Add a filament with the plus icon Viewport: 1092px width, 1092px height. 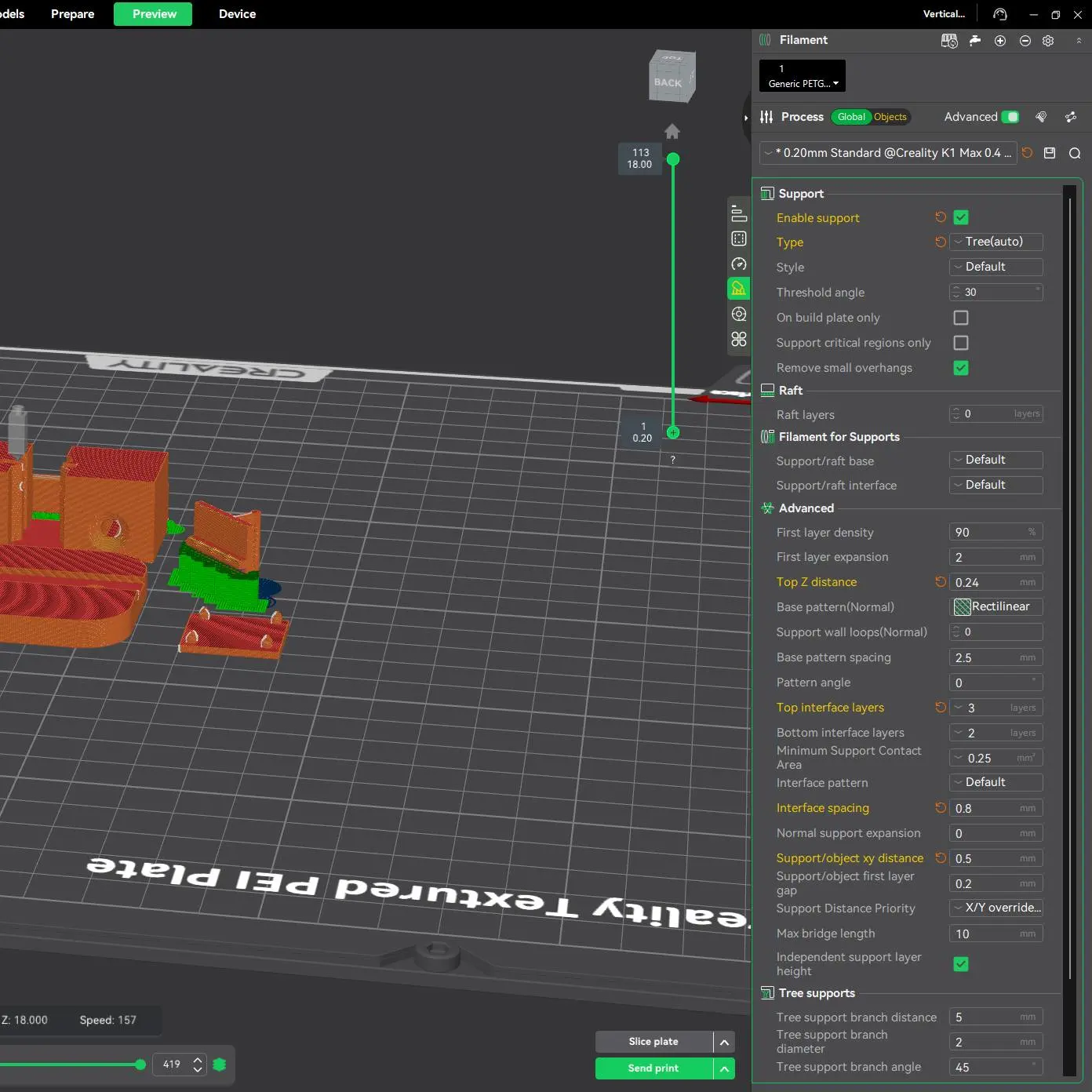pyautogui.click(x=1000, y=41)
